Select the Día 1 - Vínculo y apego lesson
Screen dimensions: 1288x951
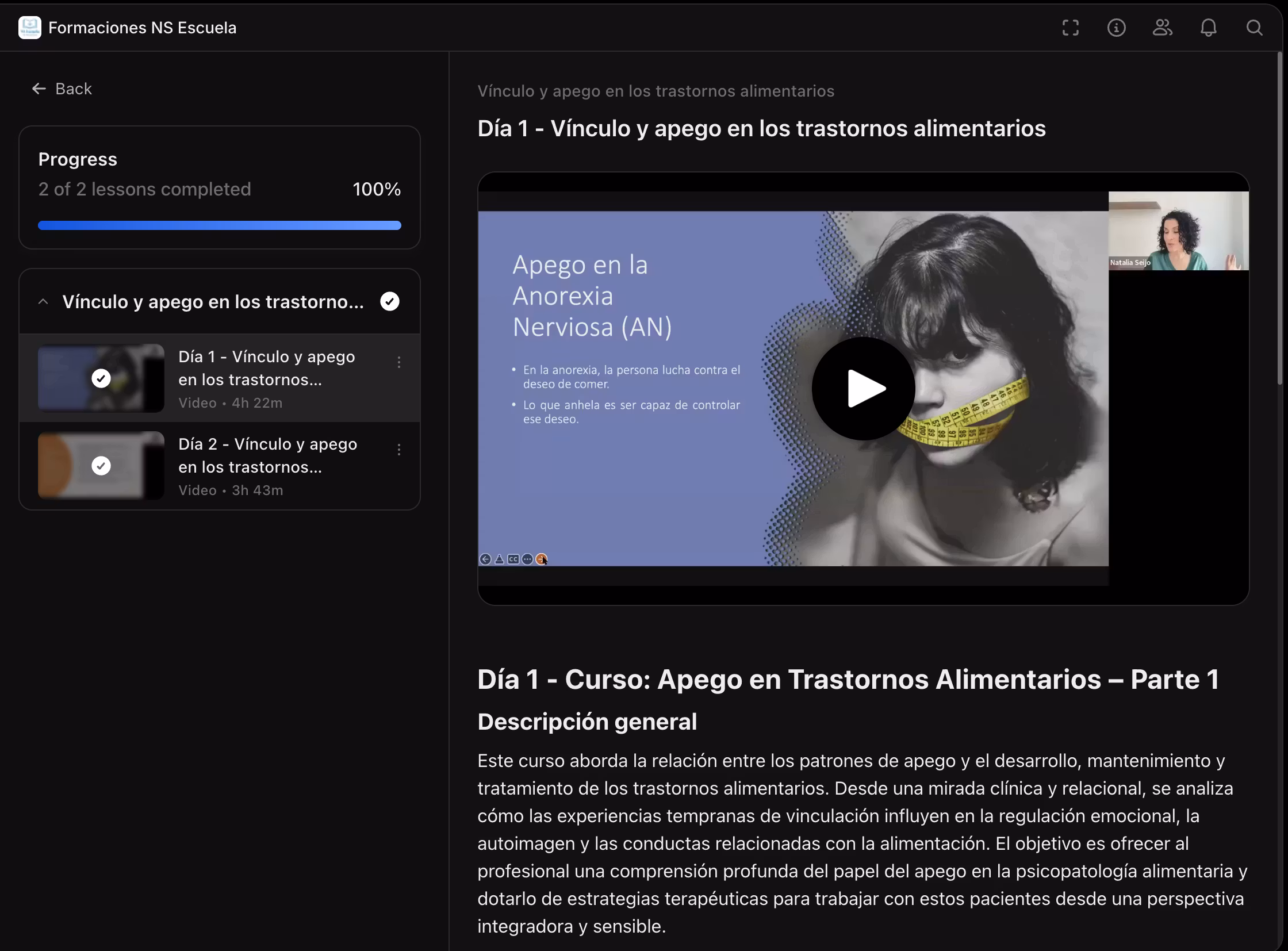(266, 369)
